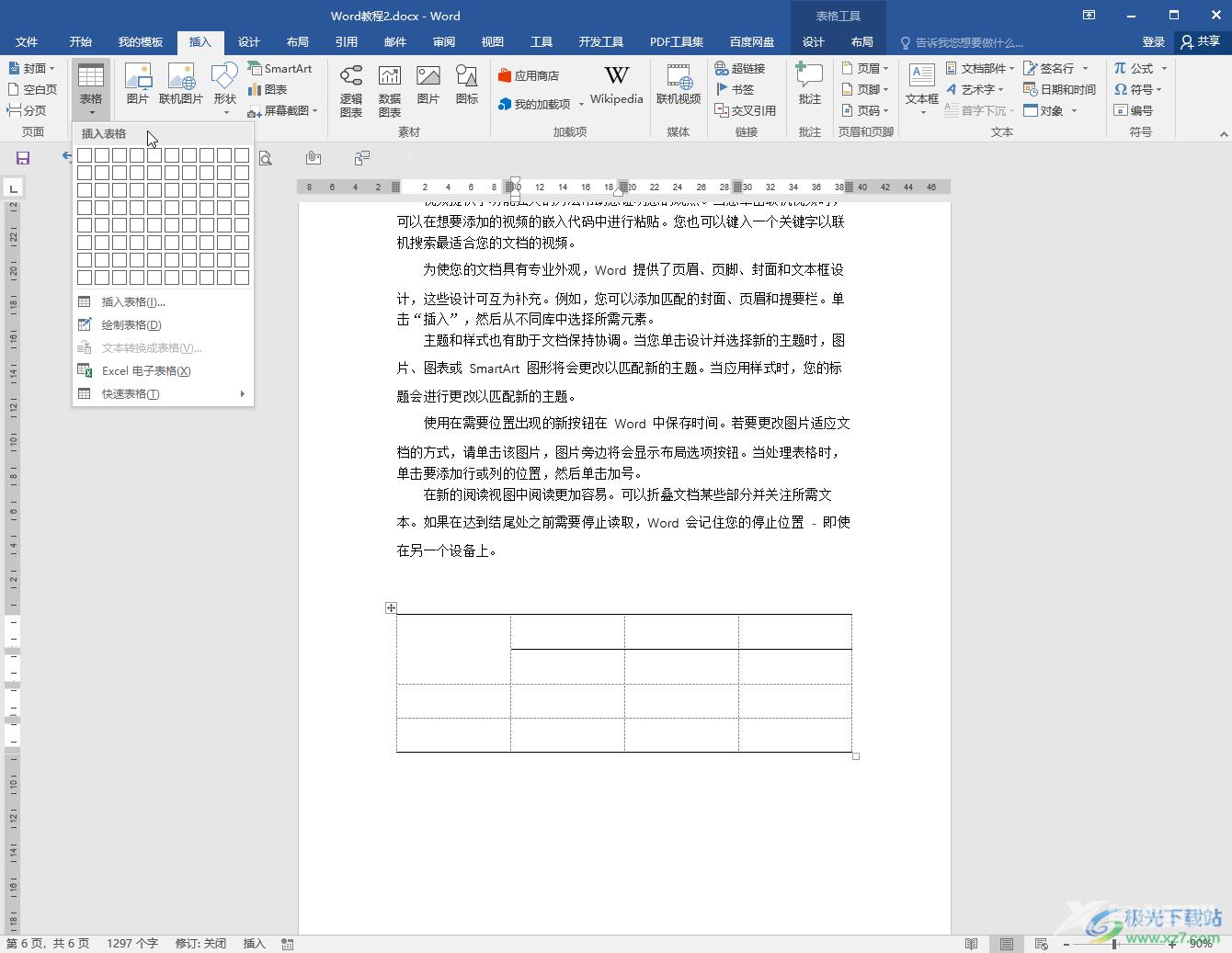Open WordArt (艺术字) styles
Viewport: 1232px width, 953px height.
tap(975, 89)
